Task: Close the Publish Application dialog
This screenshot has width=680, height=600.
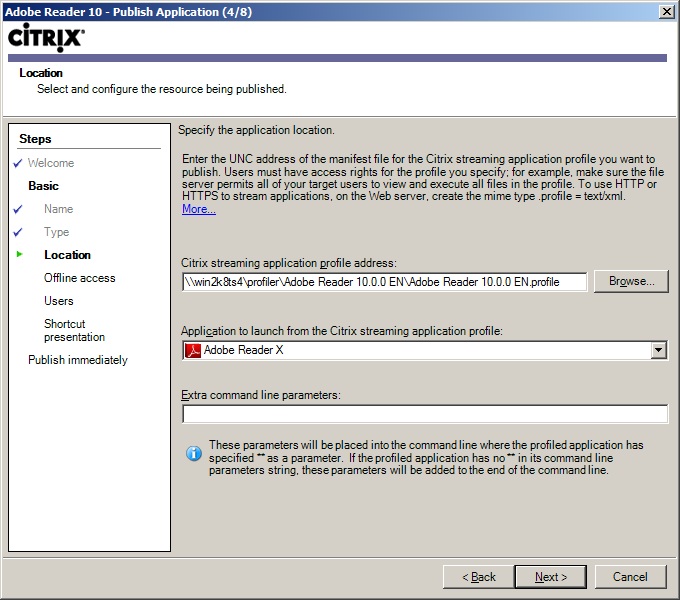Action: [666, 12]
